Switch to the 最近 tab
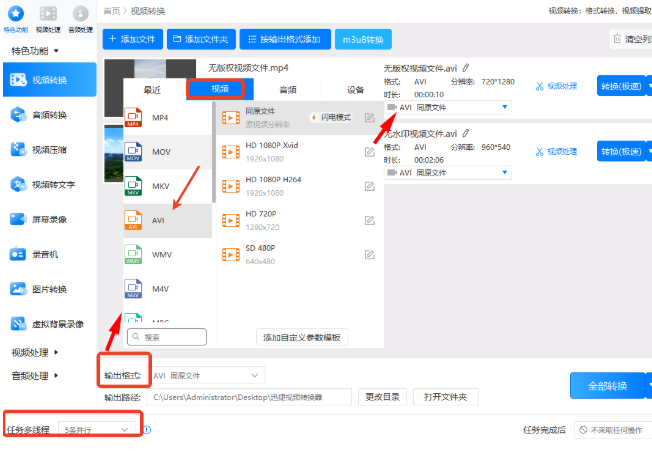The width and height of the screenshot is (652, 451). pyautogui.click(x=152, y=90)
